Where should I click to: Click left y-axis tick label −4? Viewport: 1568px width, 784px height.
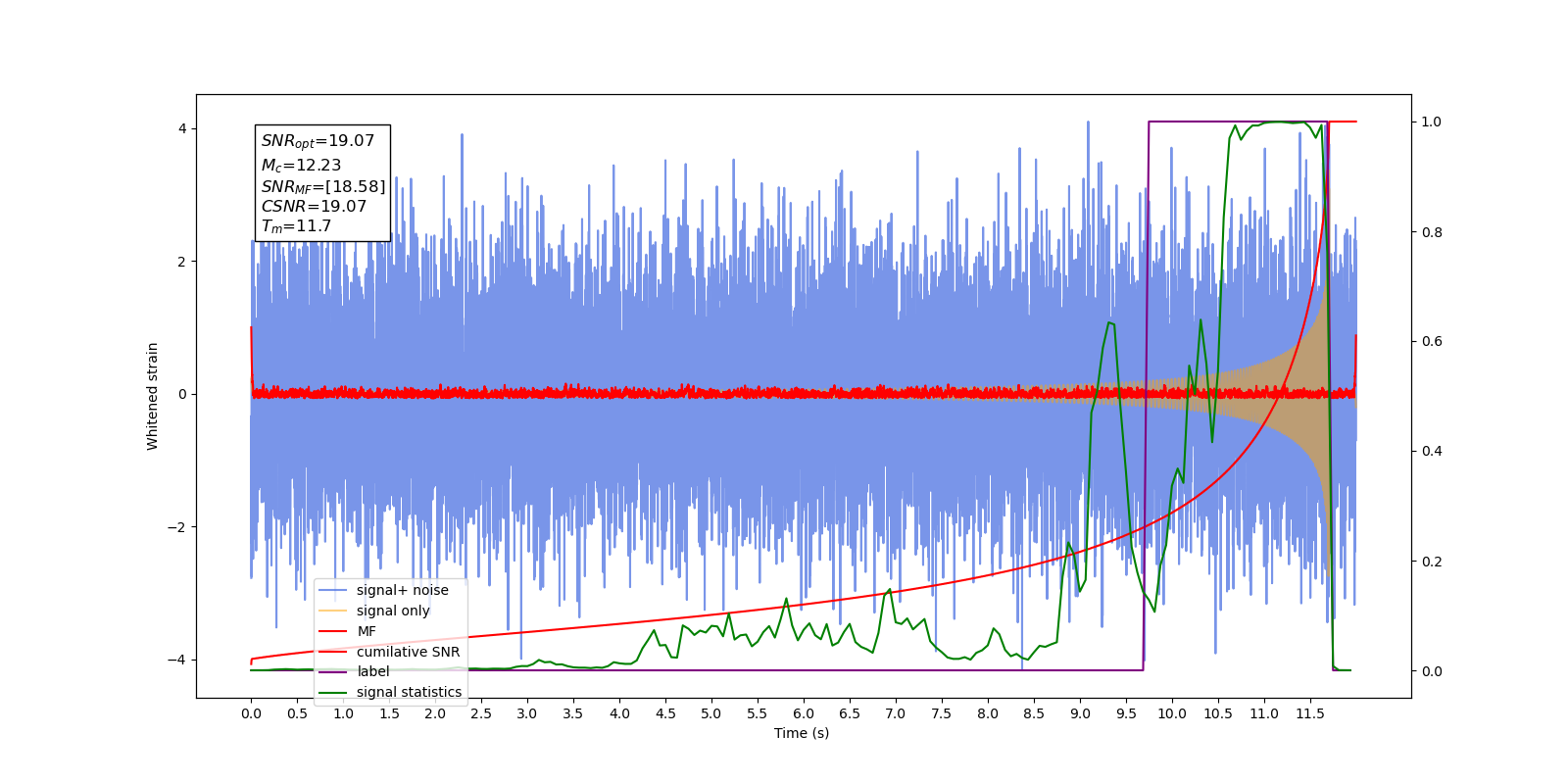tap(176, 660)
